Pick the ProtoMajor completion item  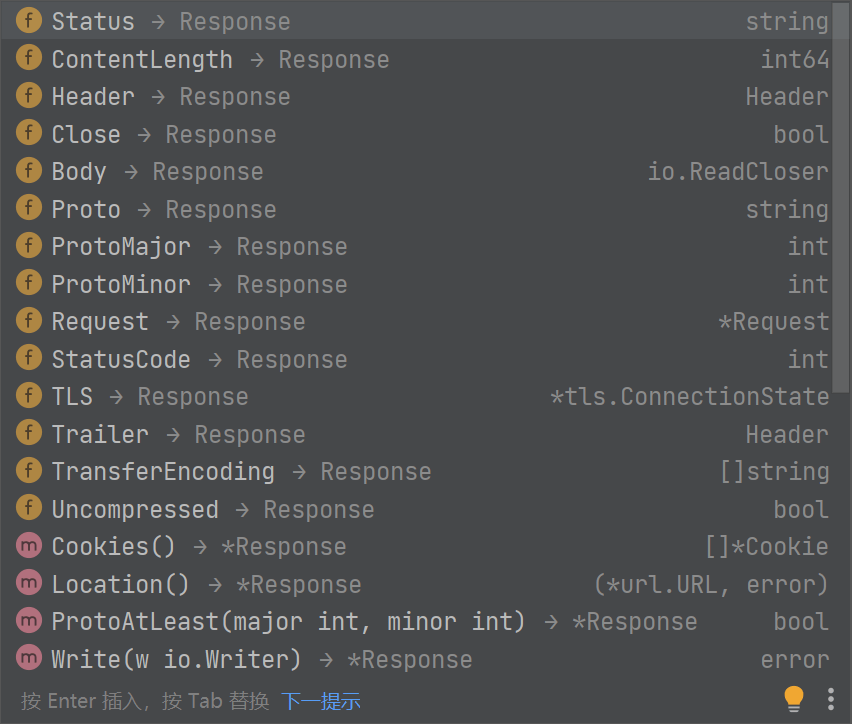point(121,247)
